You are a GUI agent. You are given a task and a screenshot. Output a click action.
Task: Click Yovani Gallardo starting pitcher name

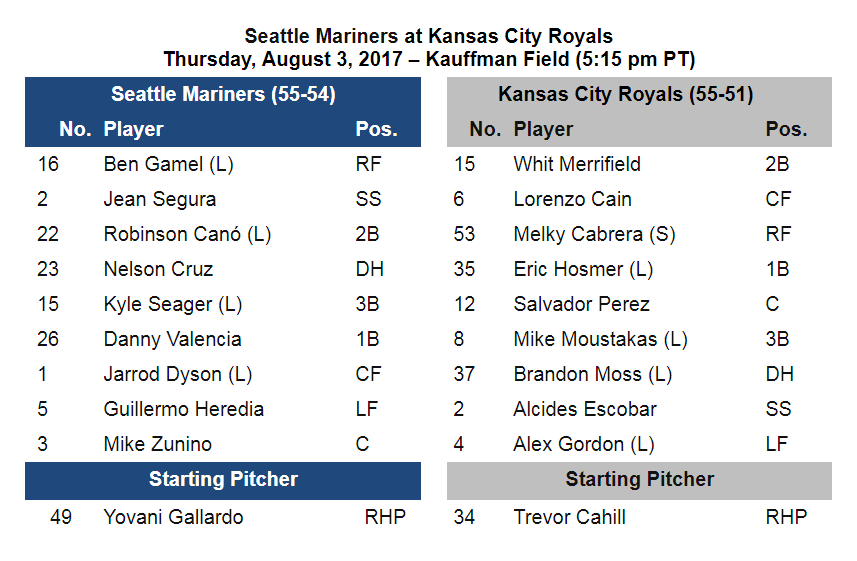[x=173, y=517]
